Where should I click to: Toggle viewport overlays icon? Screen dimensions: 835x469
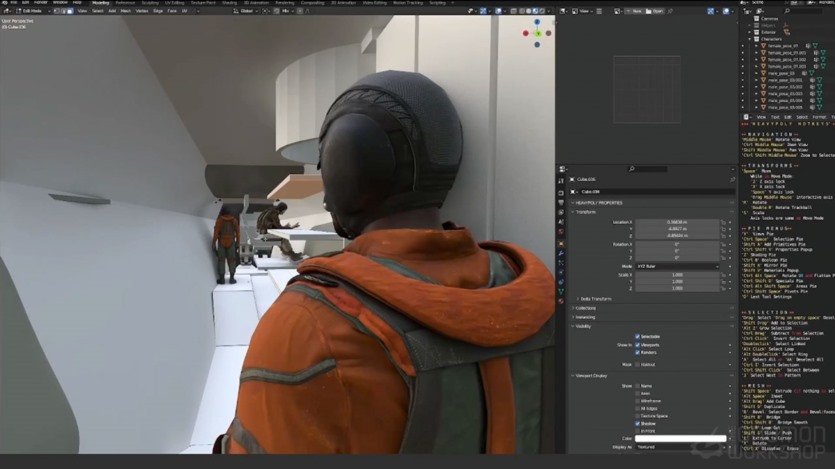tap(498, 11)
